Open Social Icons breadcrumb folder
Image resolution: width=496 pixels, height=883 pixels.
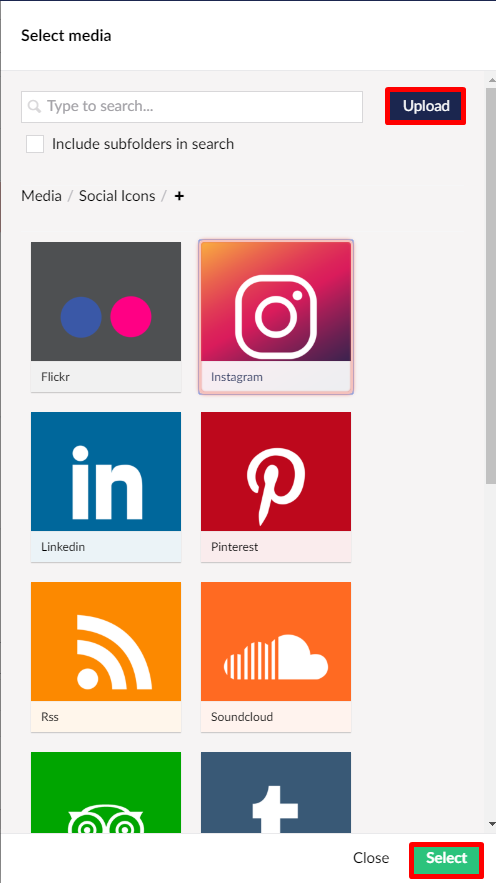tap(117, 196)
